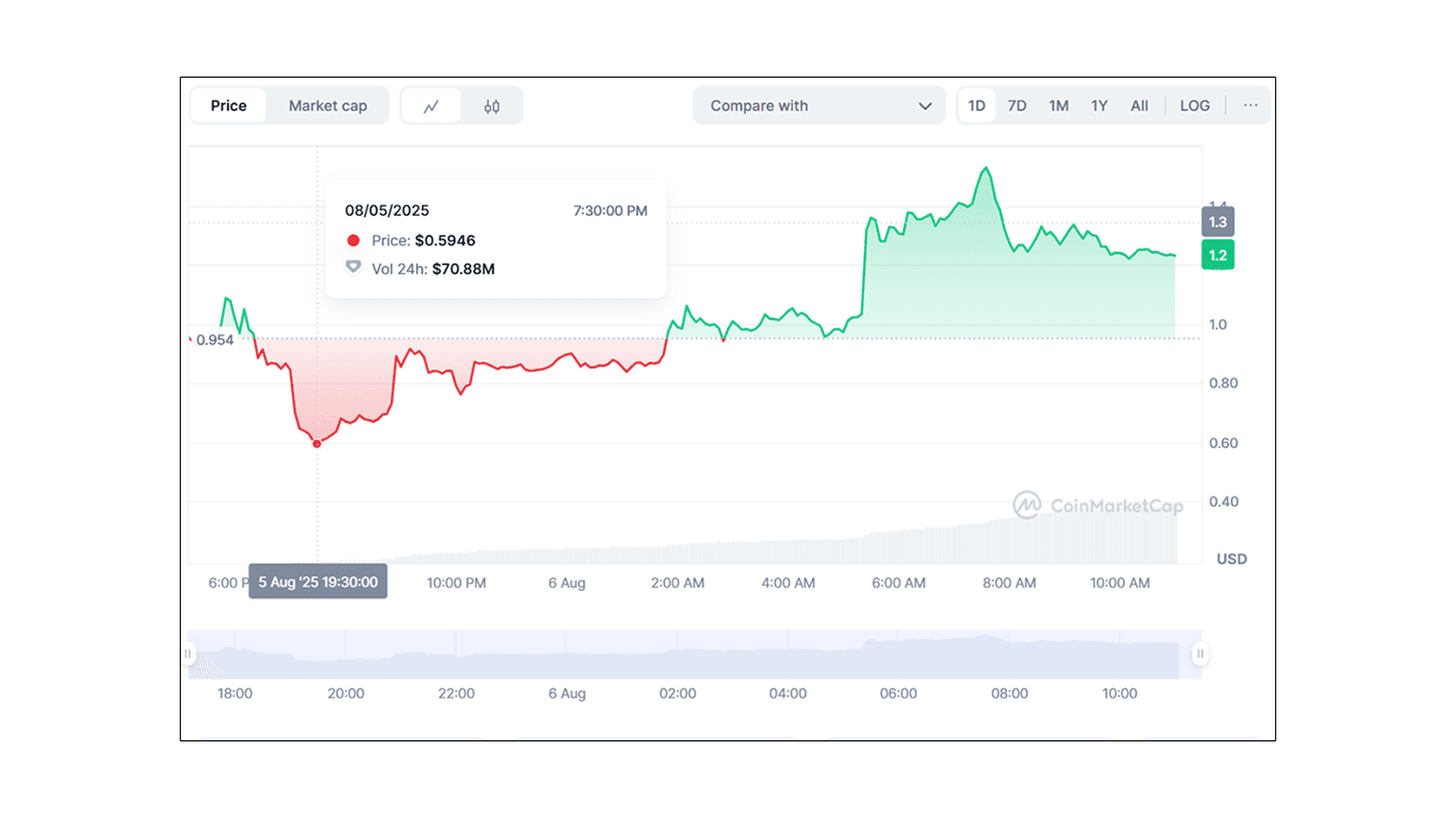Click the 8:00 AM x-axis label
Image resolution: width=1456 pixels, height=818 pixels.
pos(1009,583)
